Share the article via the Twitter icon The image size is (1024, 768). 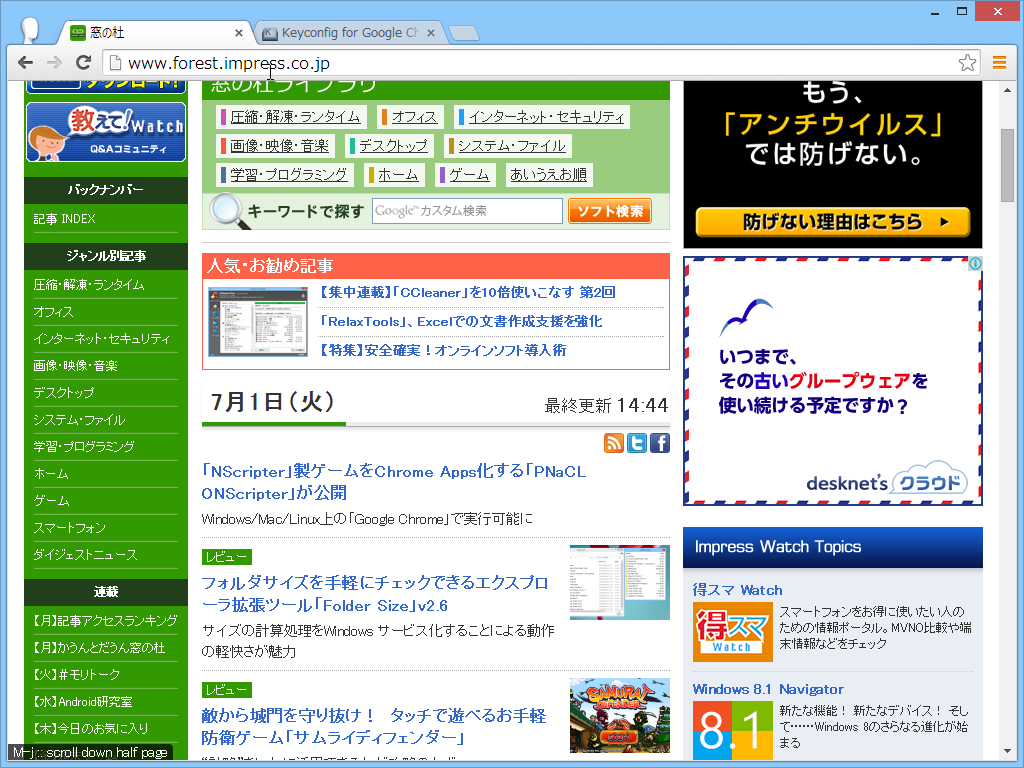click(637, 442)
